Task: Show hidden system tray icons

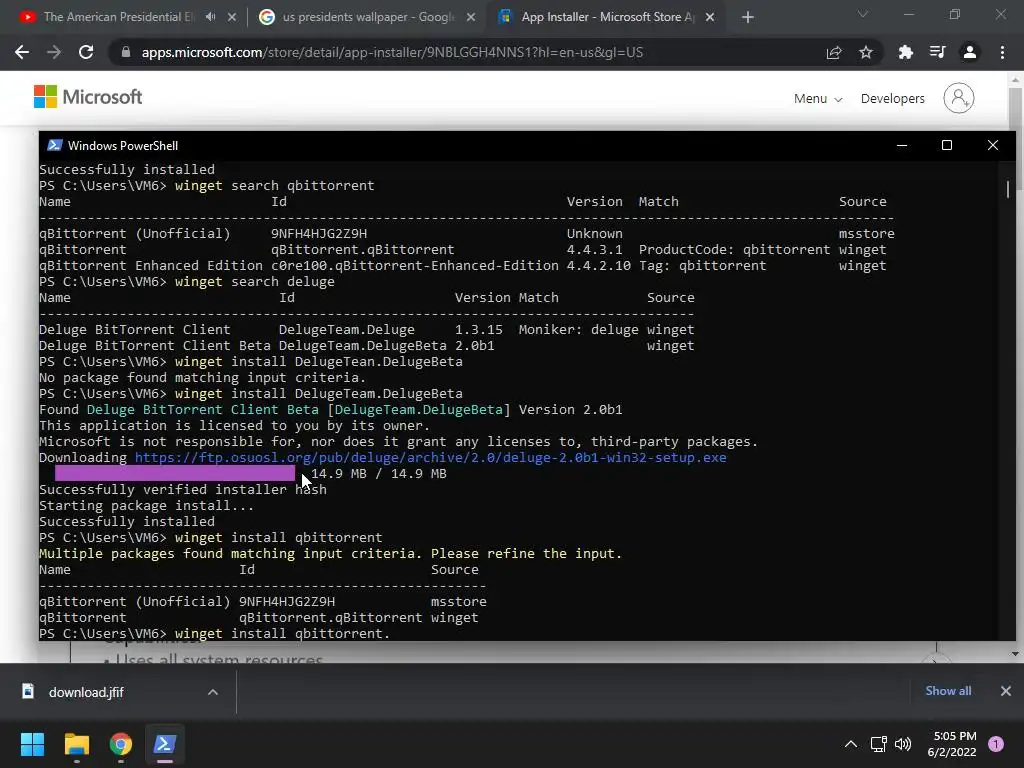Action: (851, 744)
